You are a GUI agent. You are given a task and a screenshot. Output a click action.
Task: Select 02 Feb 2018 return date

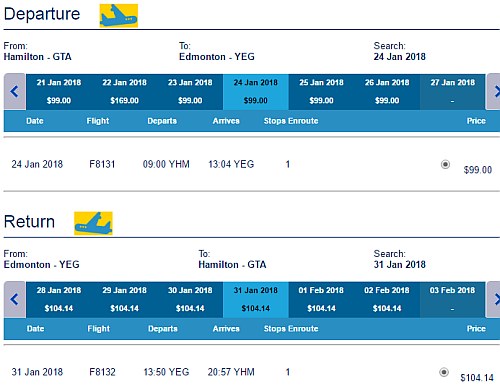[387, 299]
